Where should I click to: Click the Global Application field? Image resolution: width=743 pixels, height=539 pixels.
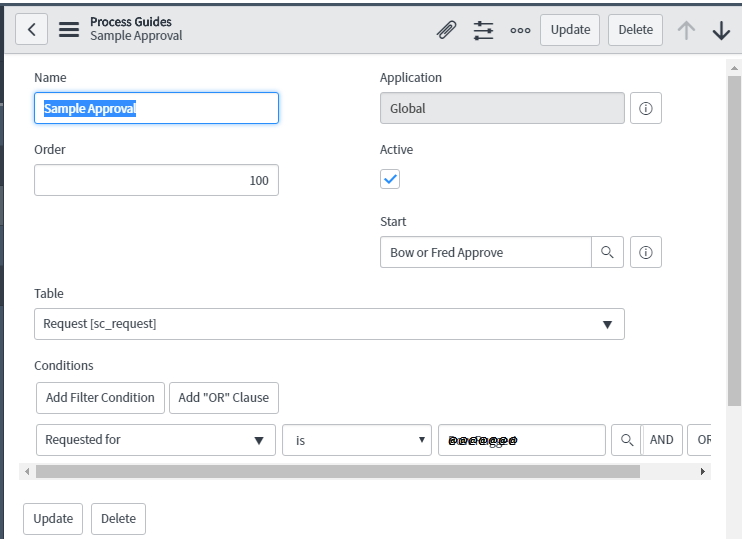[502, 108]
